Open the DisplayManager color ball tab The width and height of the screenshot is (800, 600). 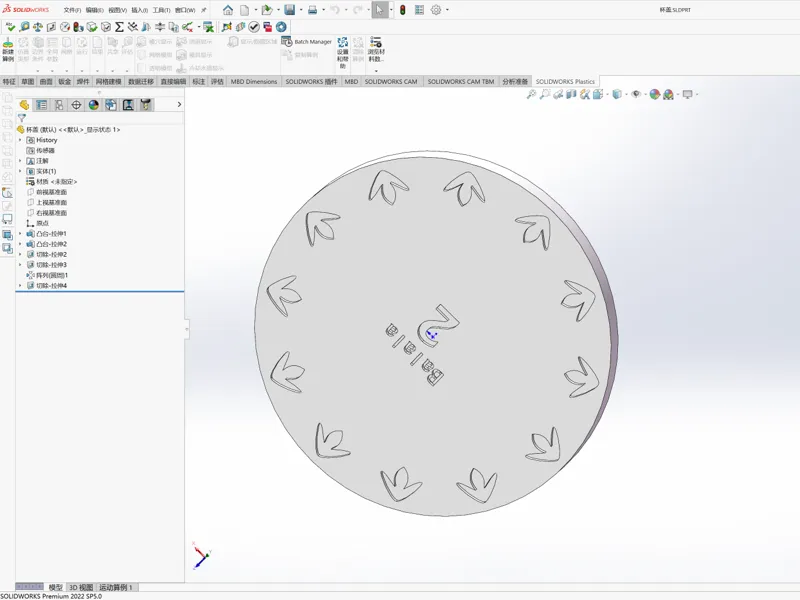(93, 105)
